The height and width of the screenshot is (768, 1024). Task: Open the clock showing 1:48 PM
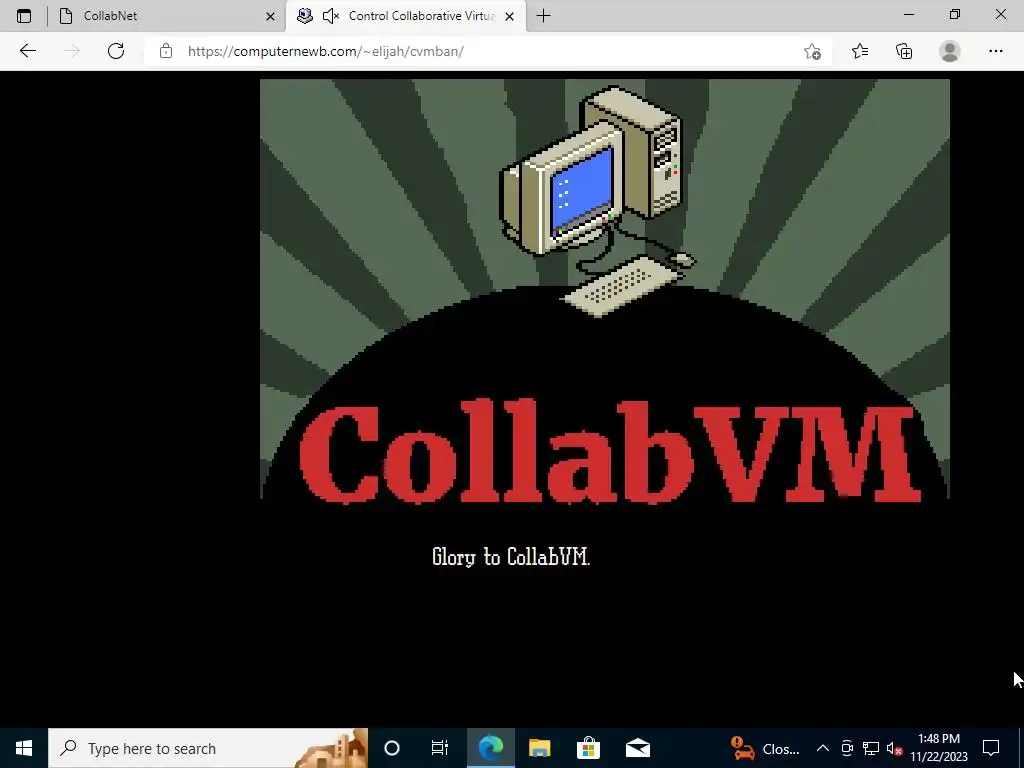point(938,748)
